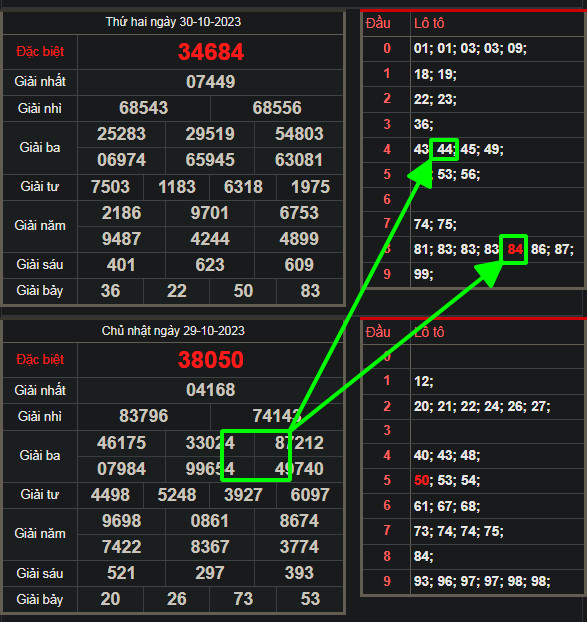Select the date header Chủ nhật ngày 29-10-2023
Viewport: 587px width, 622px height.
pos(173,331)
